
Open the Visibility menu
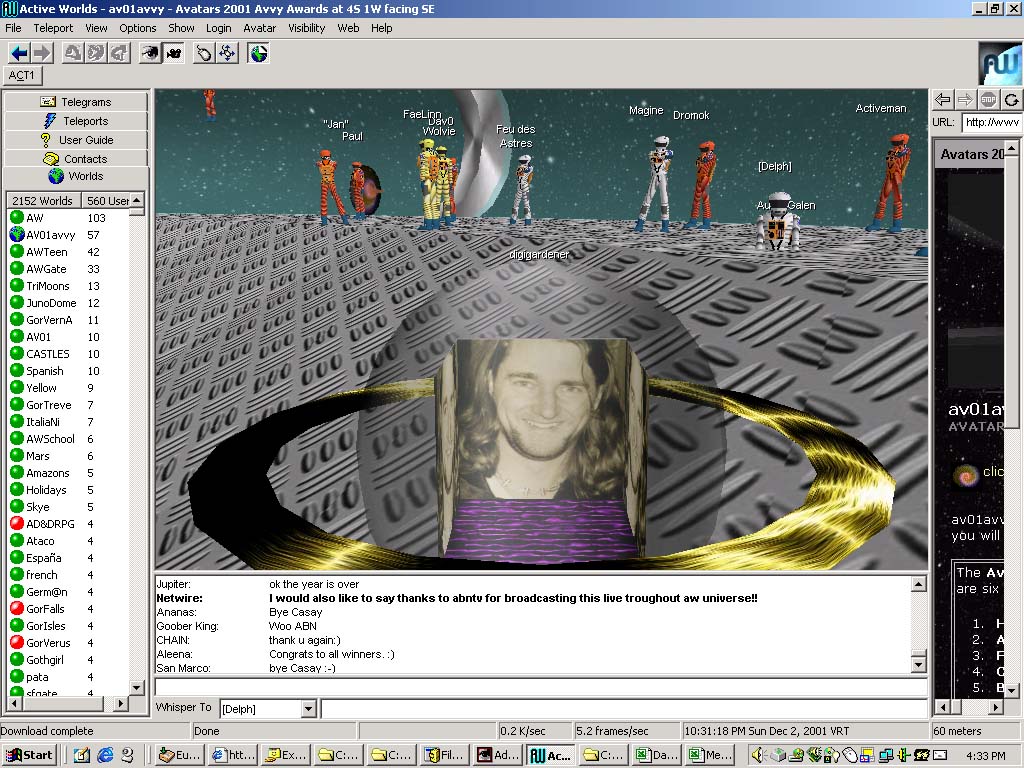coord(307,28)
